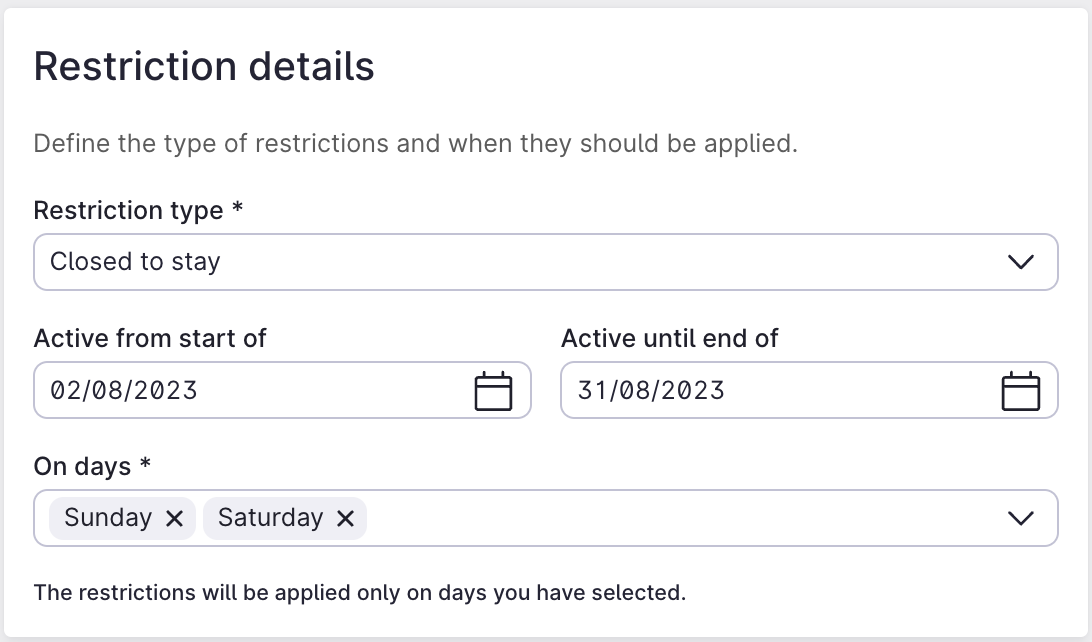Click the Active from start of label

pyautogui.click(x=151, y=338)
